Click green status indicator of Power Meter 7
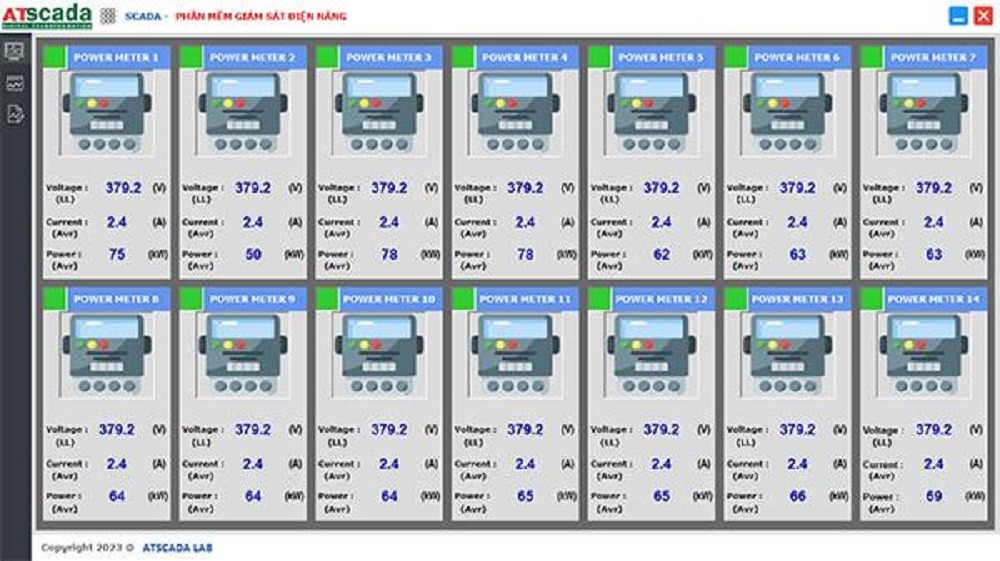The height and width of the screenshot is (561, 1000). [871, 57]
